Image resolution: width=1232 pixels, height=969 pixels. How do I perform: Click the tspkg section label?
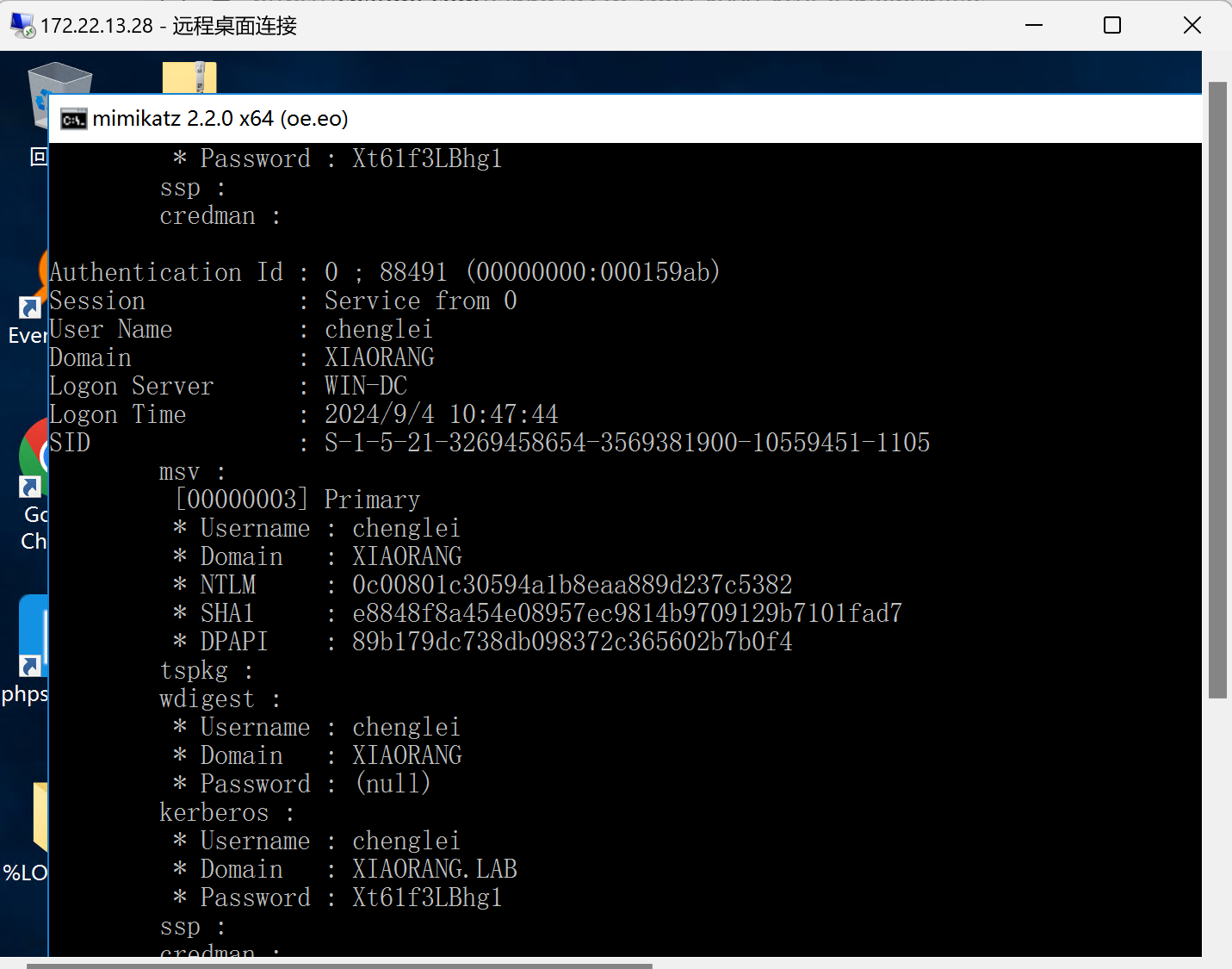[205, 670]
